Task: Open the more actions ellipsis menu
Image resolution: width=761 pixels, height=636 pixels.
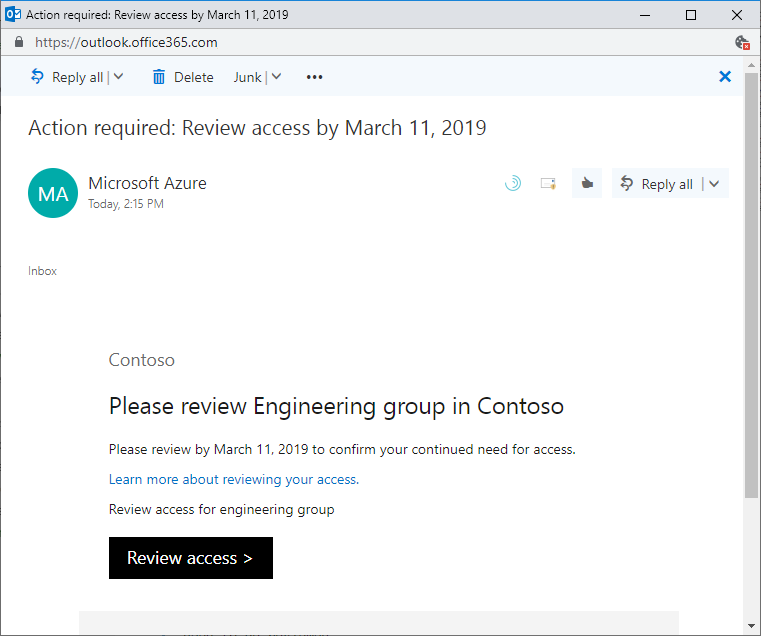Action: coord(315,77)
